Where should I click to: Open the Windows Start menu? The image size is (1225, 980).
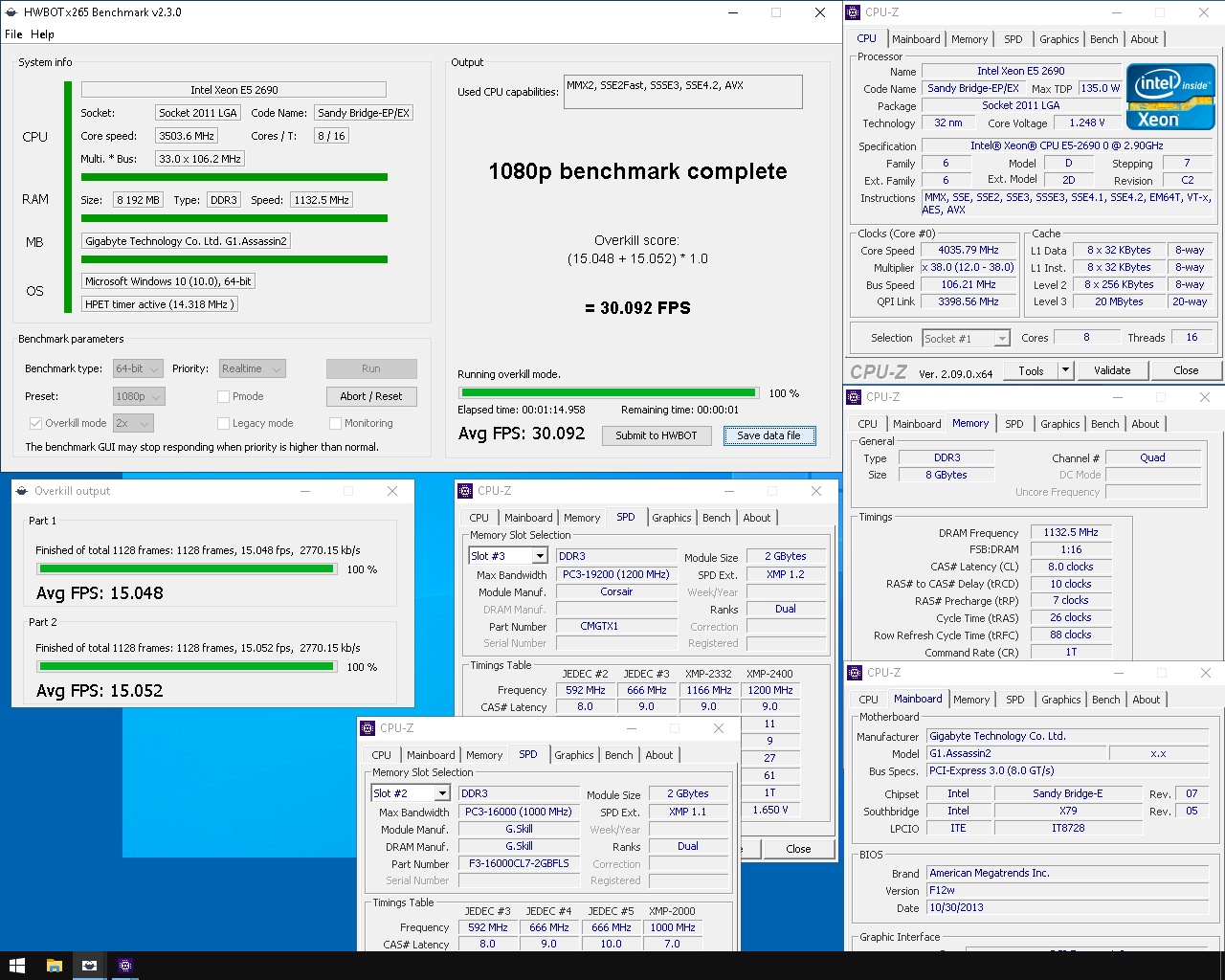16,966
